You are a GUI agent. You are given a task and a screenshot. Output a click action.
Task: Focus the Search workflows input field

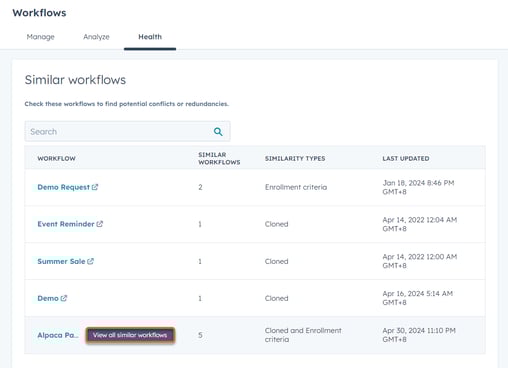pyautogui.click(x=127, y=132)
